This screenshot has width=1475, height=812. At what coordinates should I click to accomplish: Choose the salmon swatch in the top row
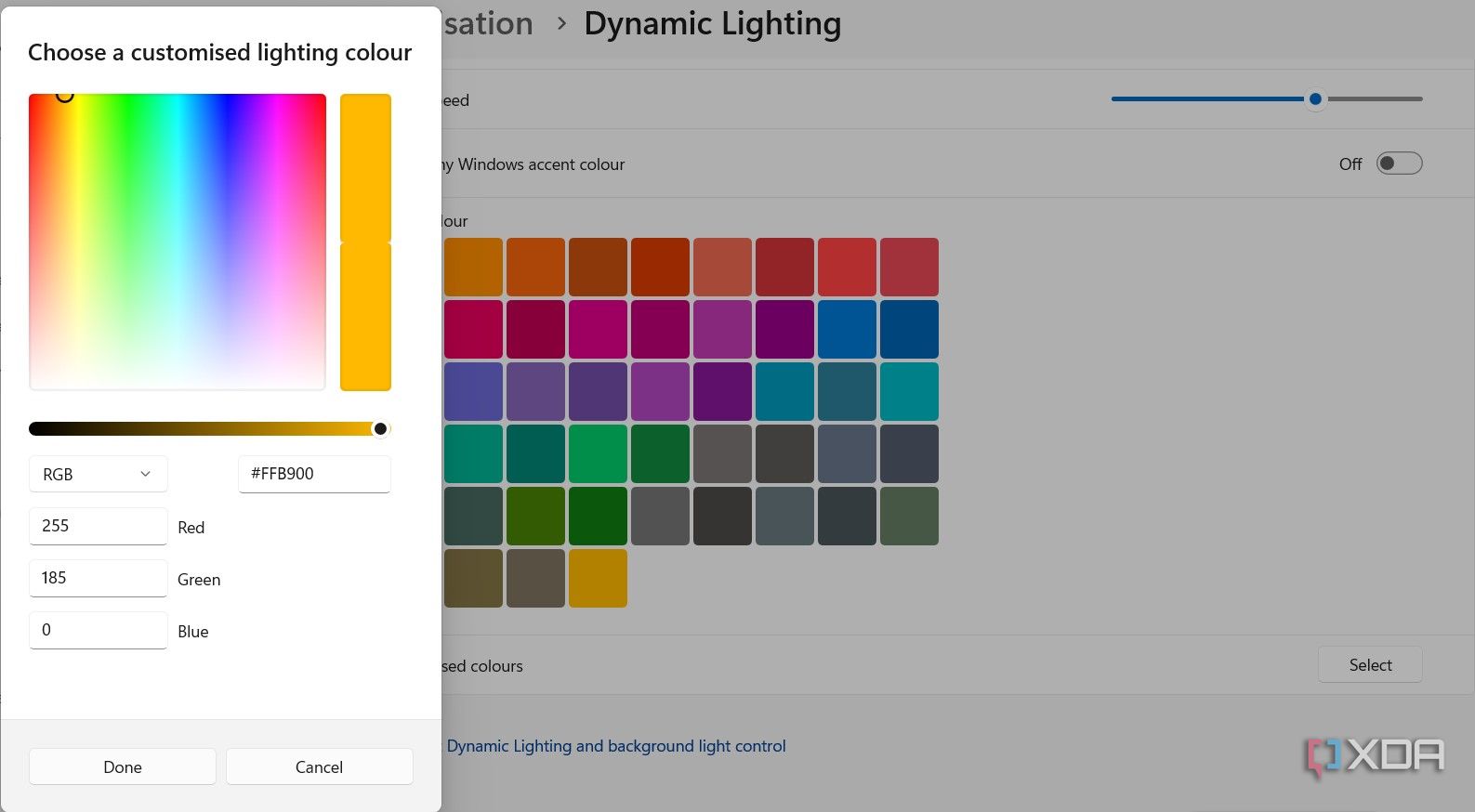pos(722,267)
